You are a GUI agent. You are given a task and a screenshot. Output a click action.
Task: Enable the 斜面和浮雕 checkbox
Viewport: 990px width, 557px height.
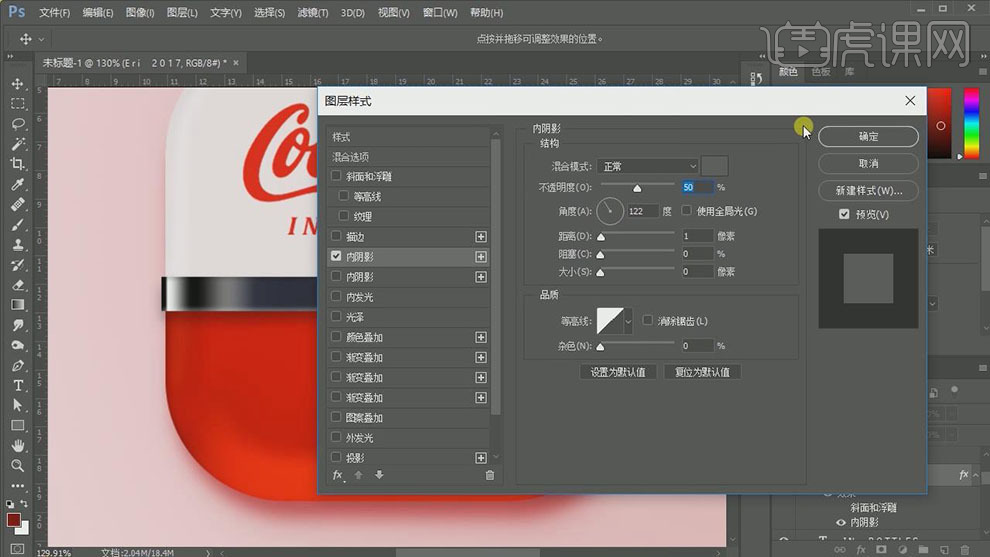(337, 177)
